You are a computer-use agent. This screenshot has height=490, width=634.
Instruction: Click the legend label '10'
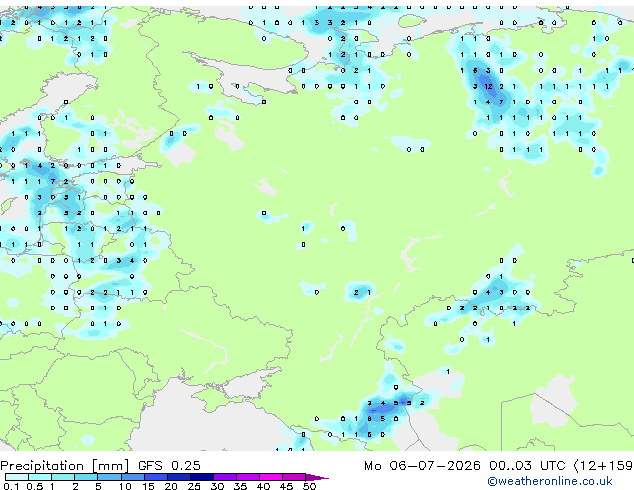tap(125, 486)
